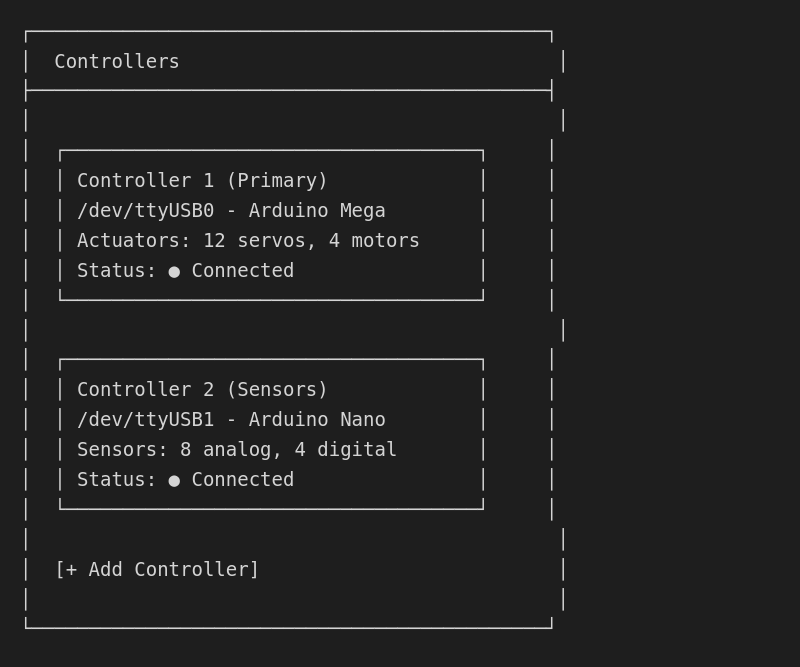This screenshot has width=800, height=667.
Task: Click "Connected" text under Controller 2
Action: [x=243, y=480]
